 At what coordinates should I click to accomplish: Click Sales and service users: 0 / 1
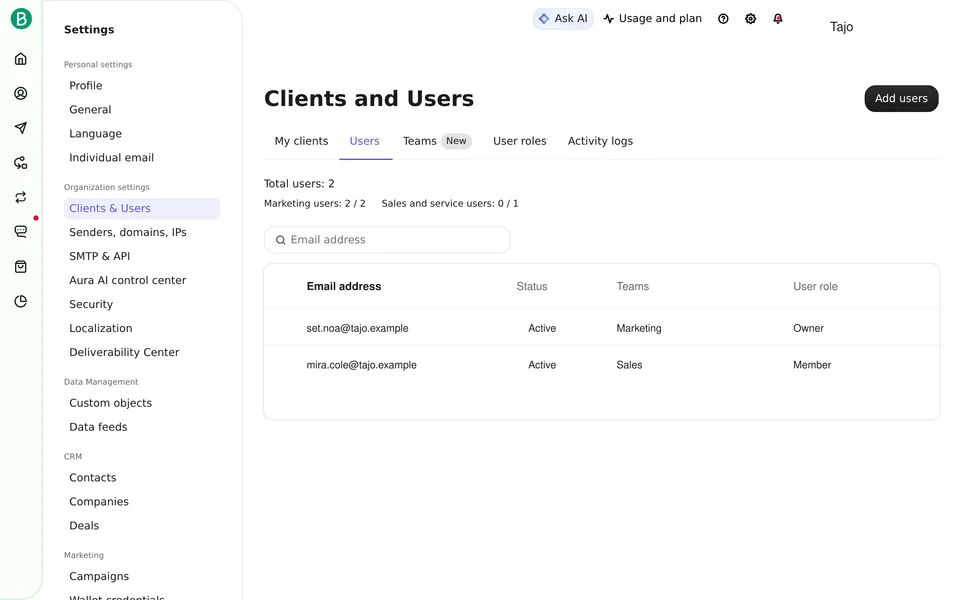click(x=450, y=203)
